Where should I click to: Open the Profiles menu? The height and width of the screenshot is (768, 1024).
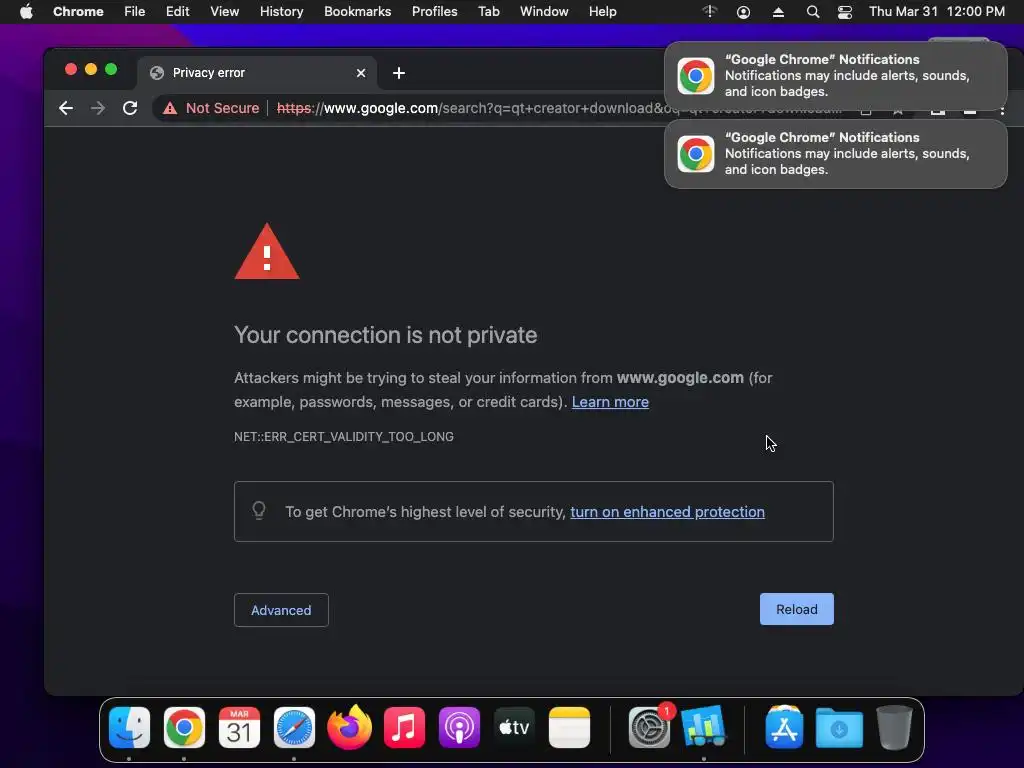pyautogui.click(x=434, y=12)
